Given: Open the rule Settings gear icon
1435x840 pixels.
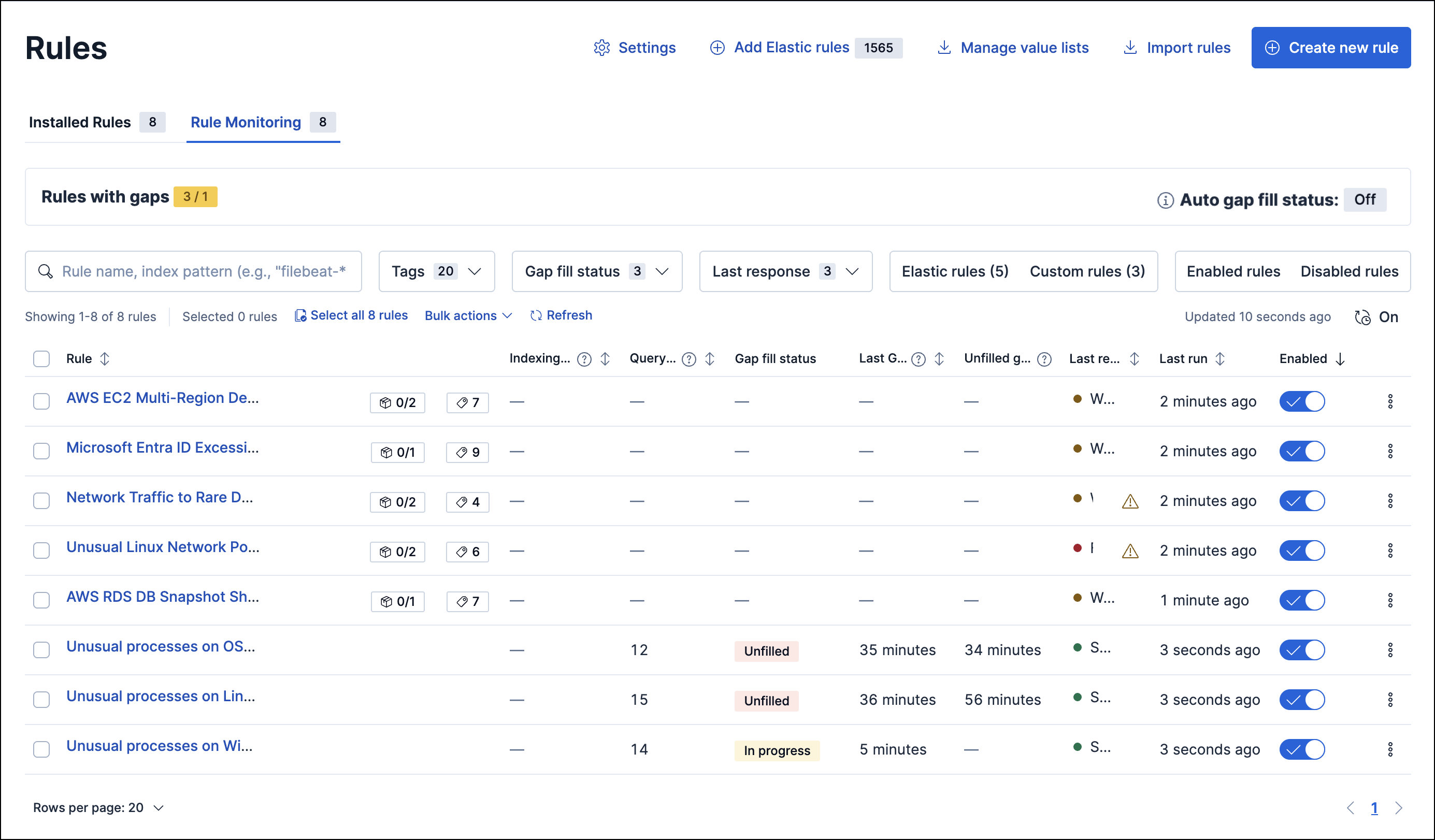Looking at the screenshot, I should (602, 48).
